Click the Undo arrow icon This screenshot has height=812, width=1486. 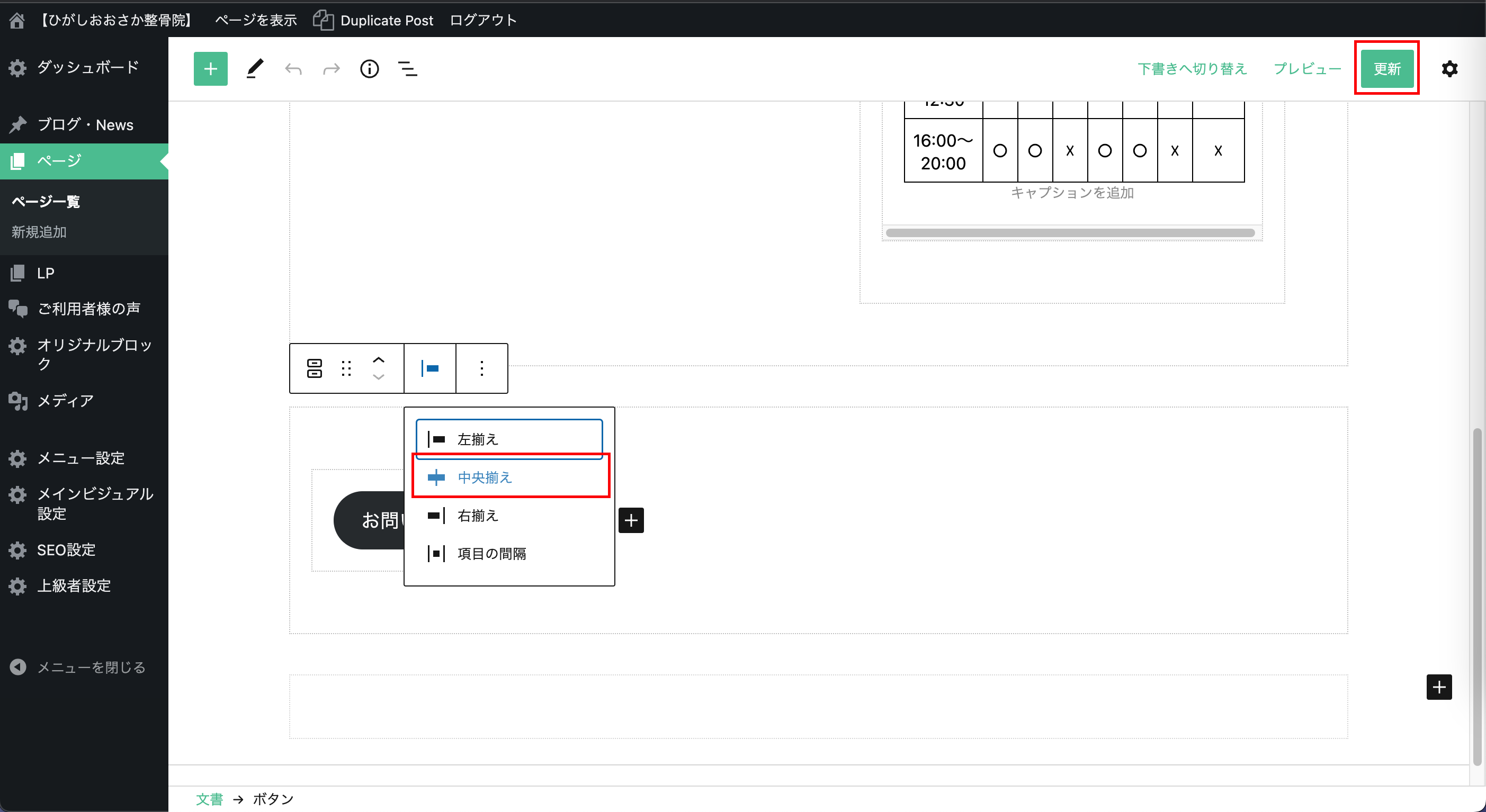pyautogui.click(x=293, y=69)
